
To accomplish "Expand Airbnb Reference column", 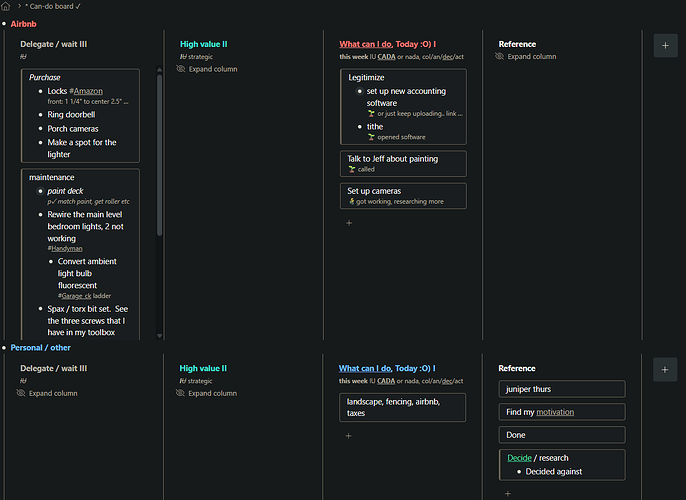I will (x=532, y=56).
